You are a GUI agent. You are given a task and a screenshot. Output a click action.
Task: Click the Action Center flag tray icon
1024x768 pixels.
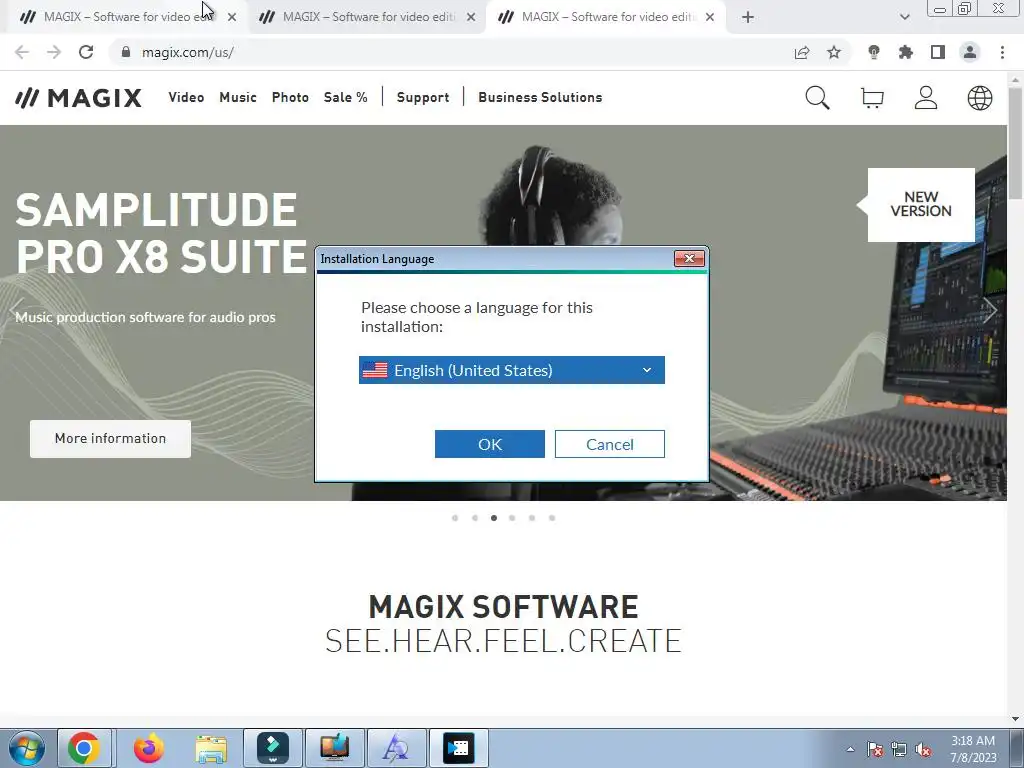click(875, 749)
